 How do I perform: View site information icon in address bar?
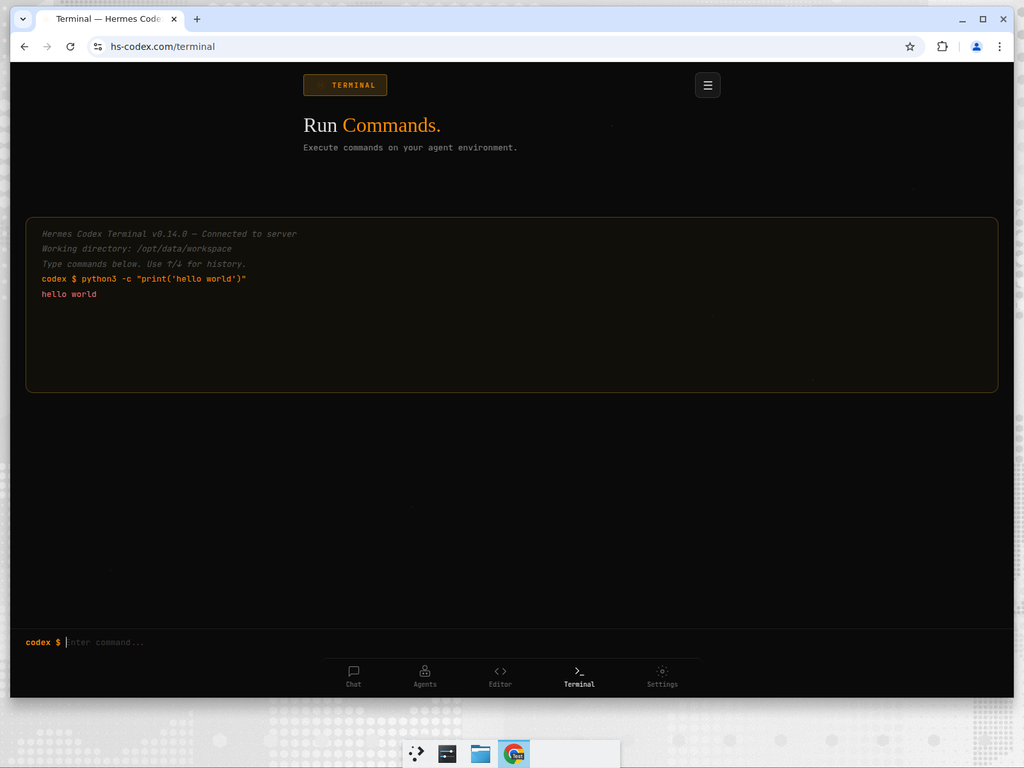click(x=98, y=46)
